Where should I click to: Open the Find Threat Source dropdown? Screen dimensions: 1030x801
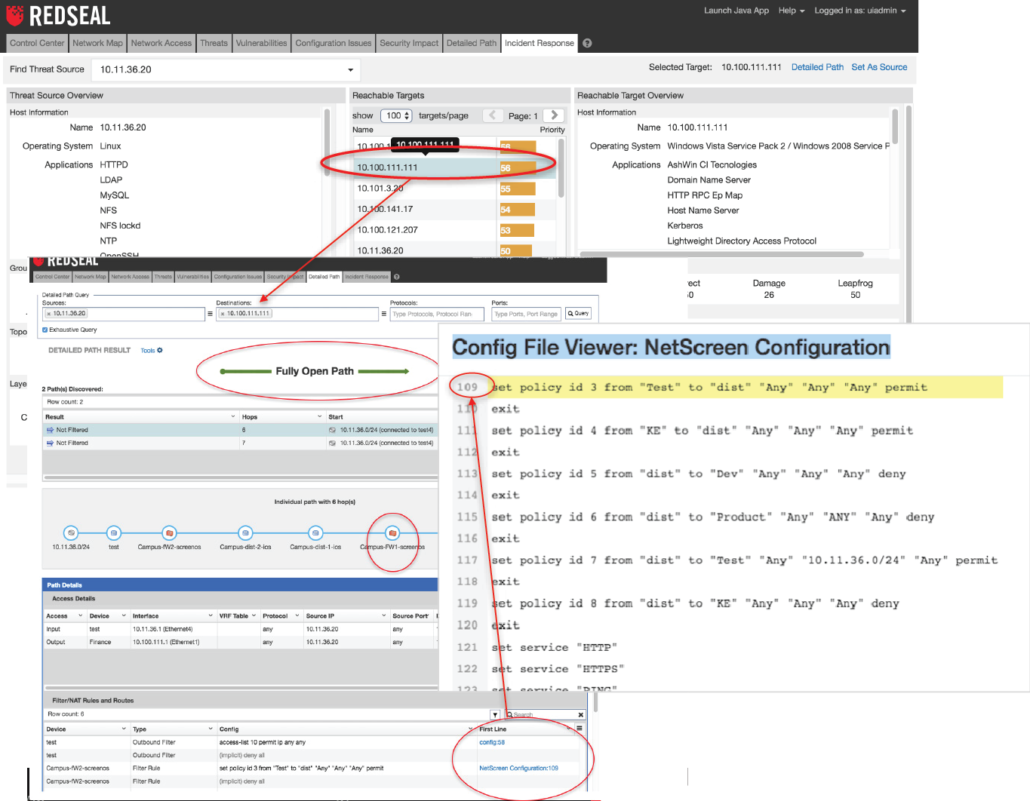(350, 70)
